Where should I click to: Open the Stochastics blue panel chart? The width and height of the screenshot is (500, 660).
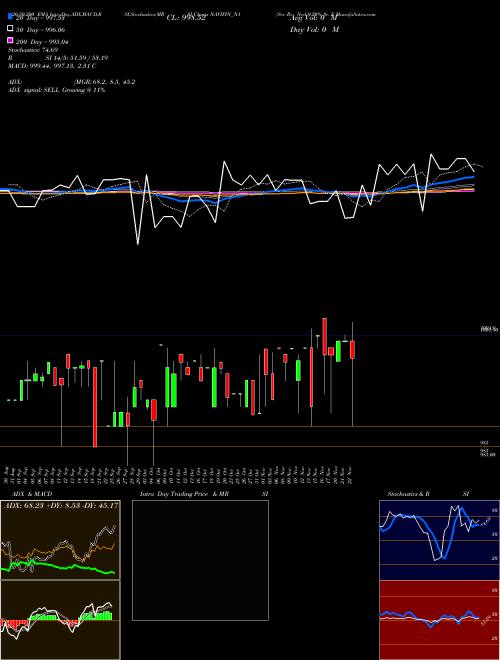(439, 540)
